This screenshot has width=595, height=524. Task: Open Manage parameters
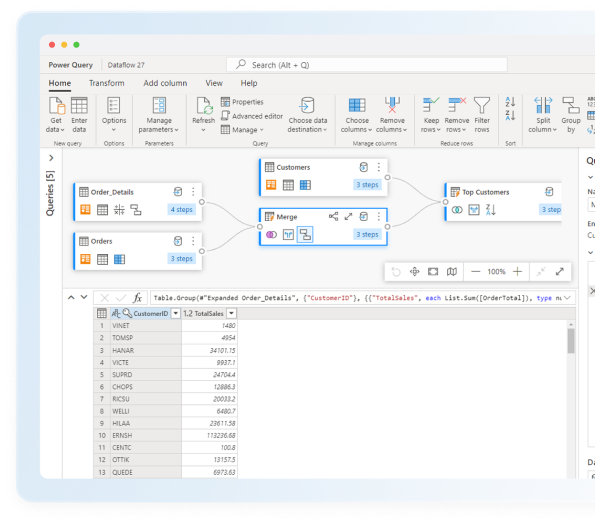159,114
